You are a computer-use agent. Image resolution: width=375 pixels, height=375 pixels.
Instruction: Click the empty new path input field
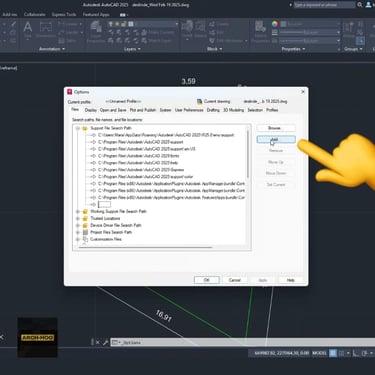click(x=104, y=204)
